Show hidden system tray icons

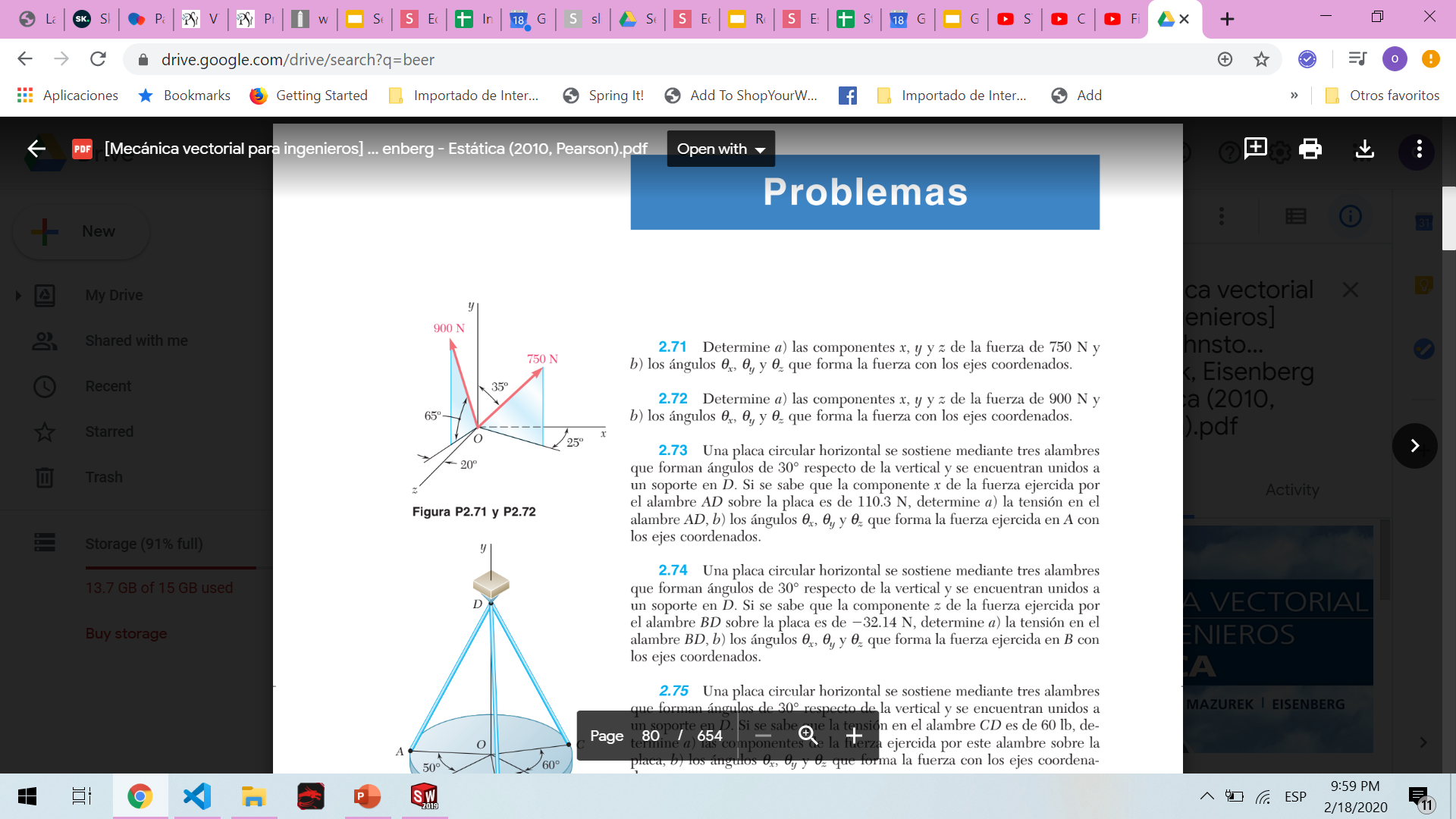click(1207, 796)
